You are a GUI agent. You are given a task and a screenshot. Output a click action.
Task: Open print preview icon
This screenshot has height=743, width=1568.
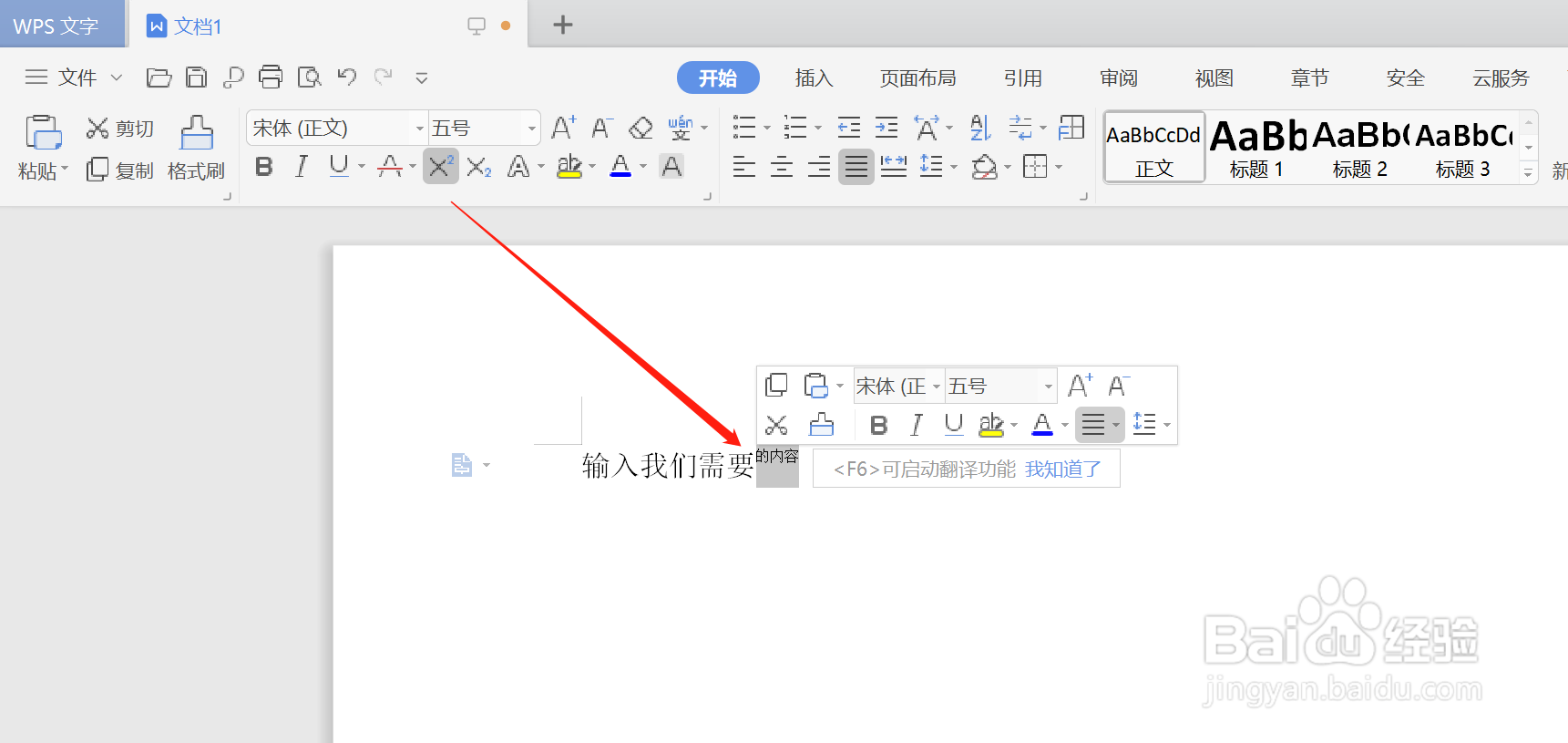[310, 77]
